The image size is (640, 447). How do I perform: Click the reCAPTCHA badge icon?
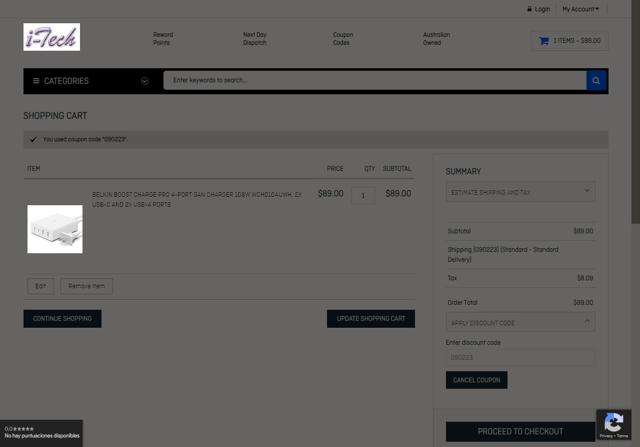[x=614, y=425]
